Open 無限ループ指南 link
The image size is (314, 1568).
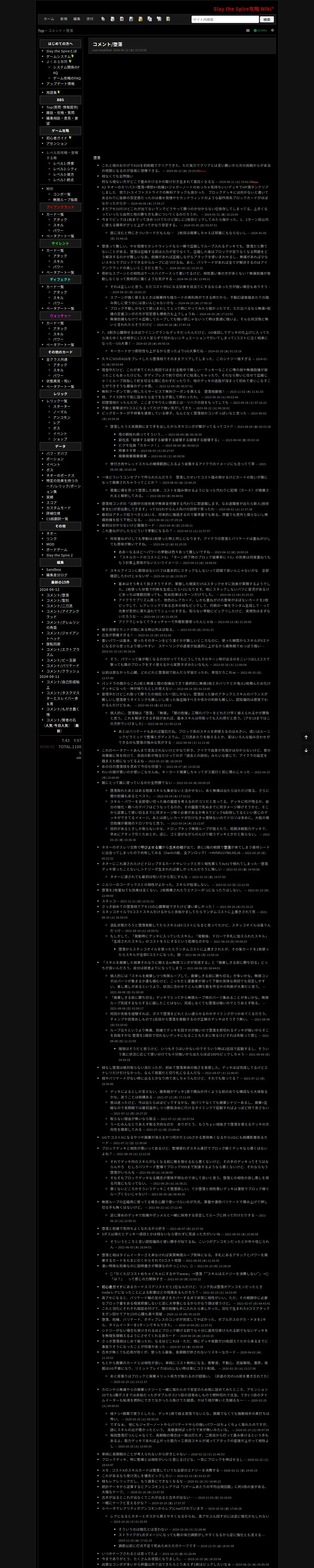[x=65, y=200]
